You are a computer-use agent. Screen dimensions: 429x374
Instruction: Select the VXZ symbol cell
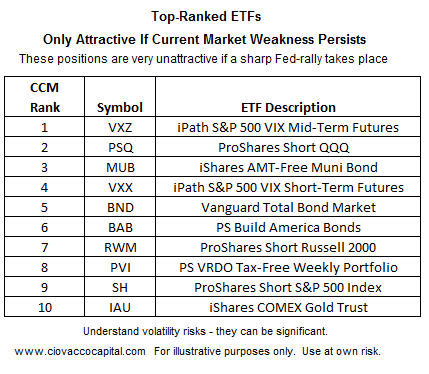click(x=120, y=127)
